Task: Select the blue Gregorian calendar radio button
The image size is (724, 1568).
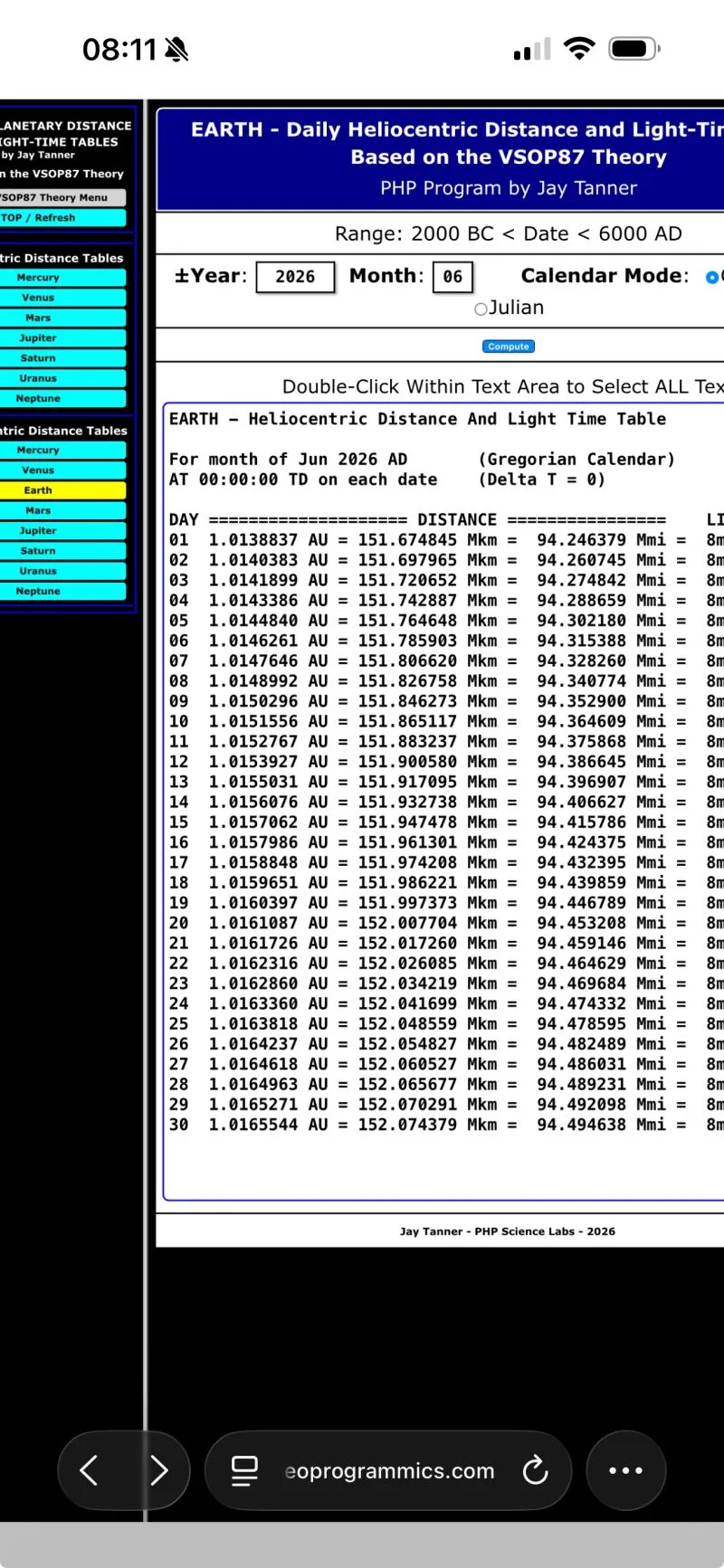Action: (x=712, y=277)
